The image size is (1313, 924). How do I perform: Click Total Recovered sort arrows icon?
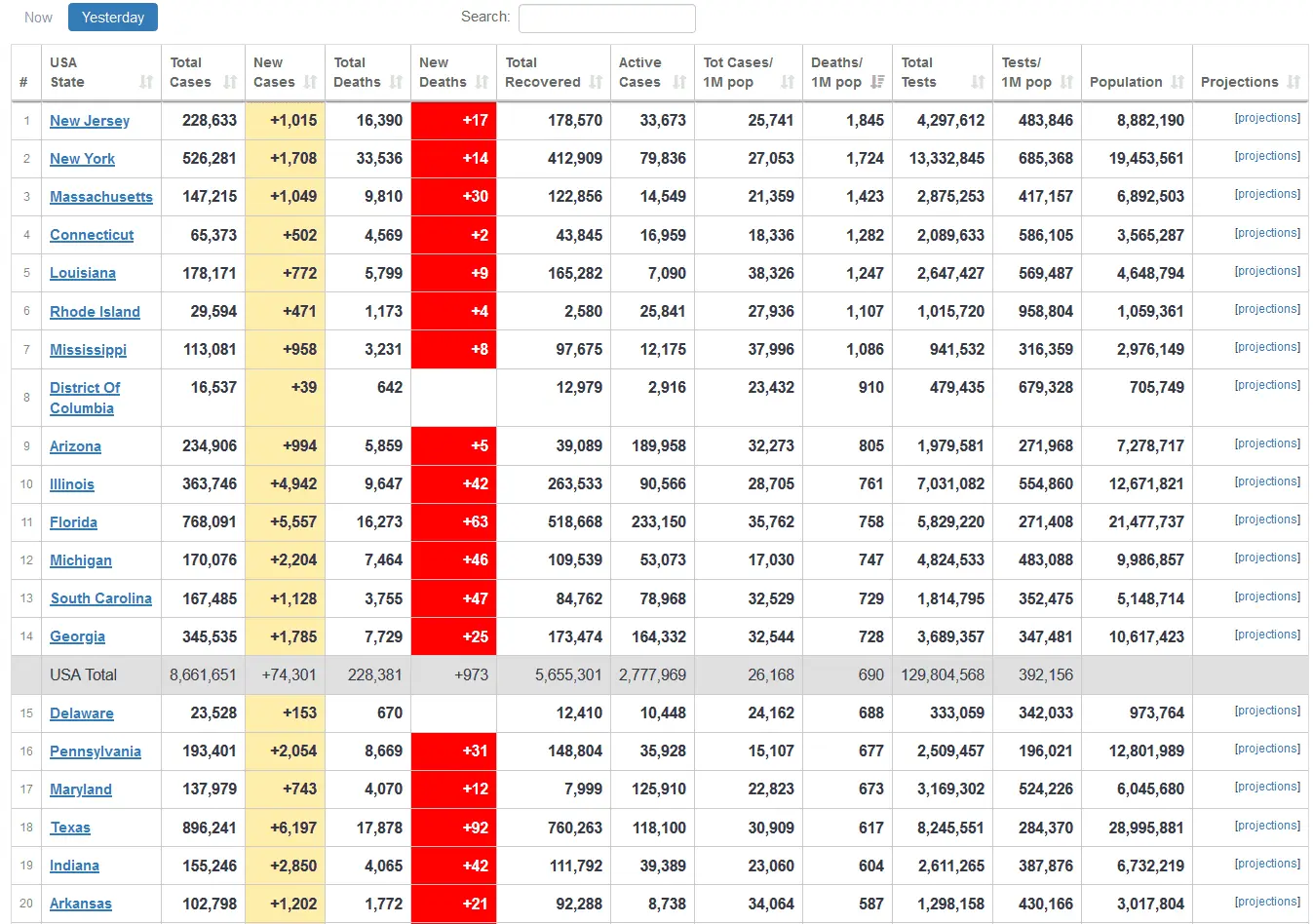click(x=596, y=83)
